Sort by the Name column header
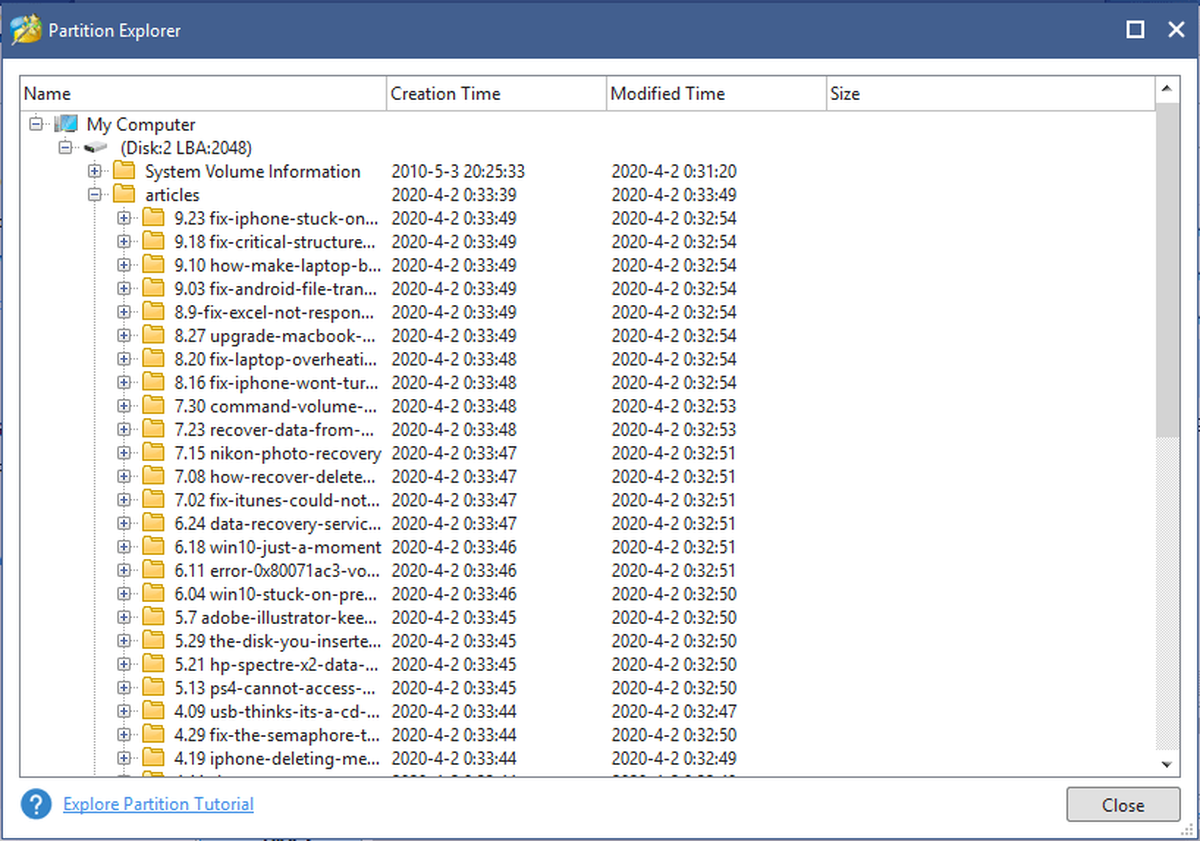 (x=203, y=94)
